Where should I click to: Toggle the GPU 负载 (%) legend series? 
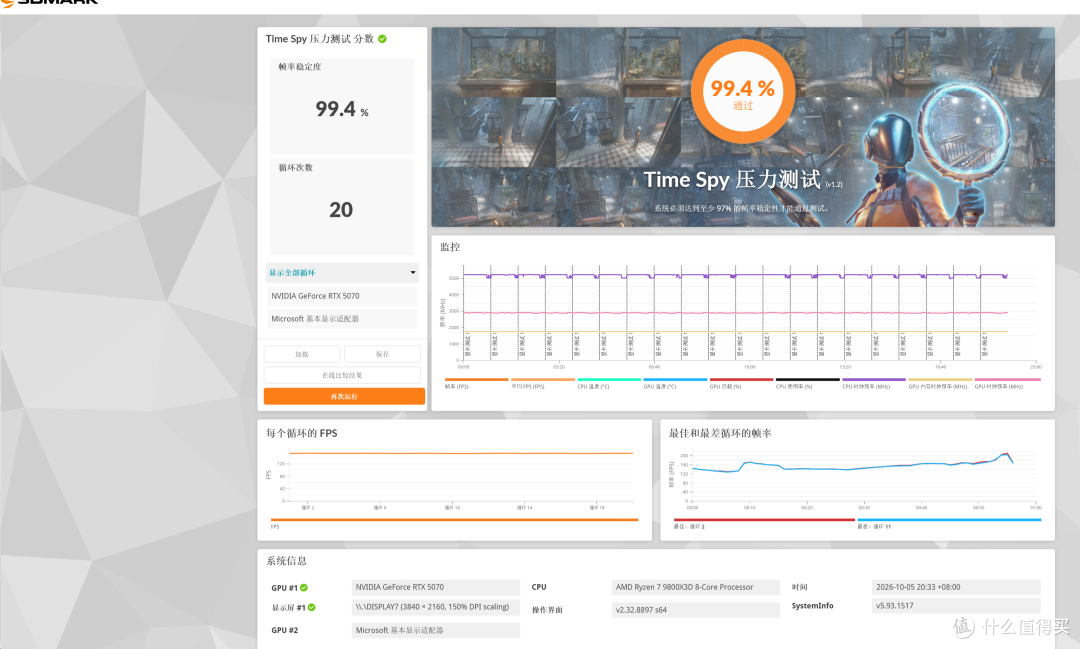[740, 383]
